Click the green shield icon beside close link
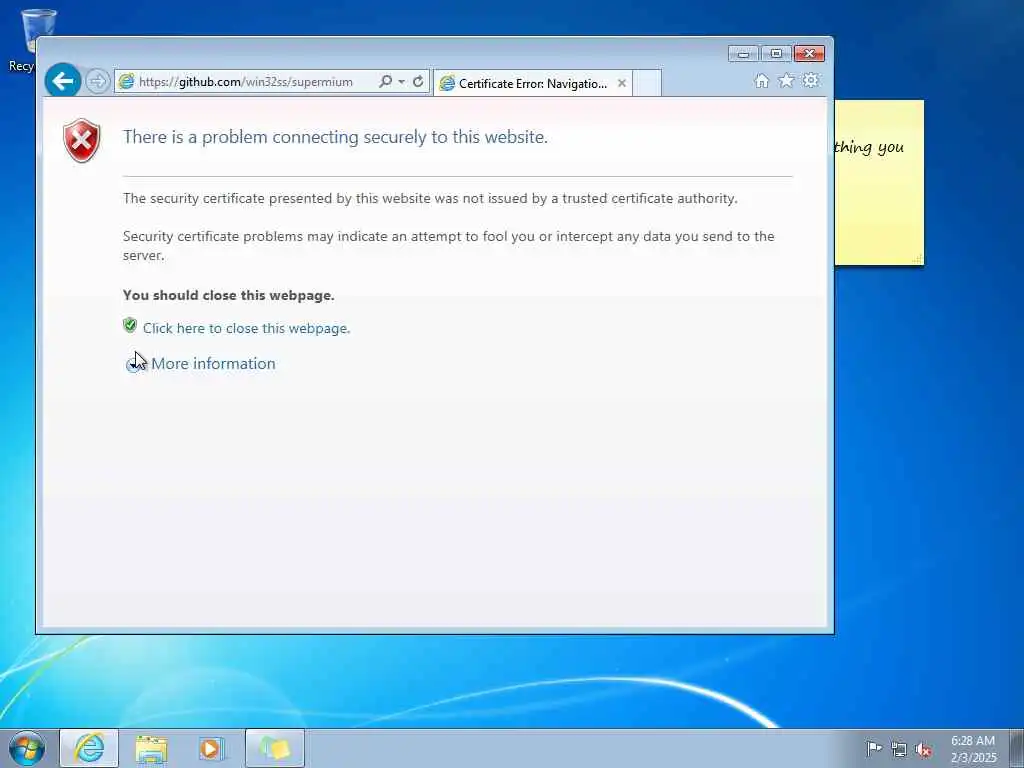1024x768 pixels. (x=130, y=325)
